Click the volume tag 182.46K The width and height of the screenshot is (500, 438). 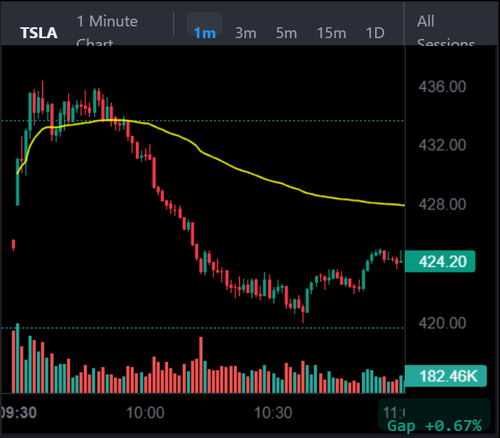coord(446,376)
